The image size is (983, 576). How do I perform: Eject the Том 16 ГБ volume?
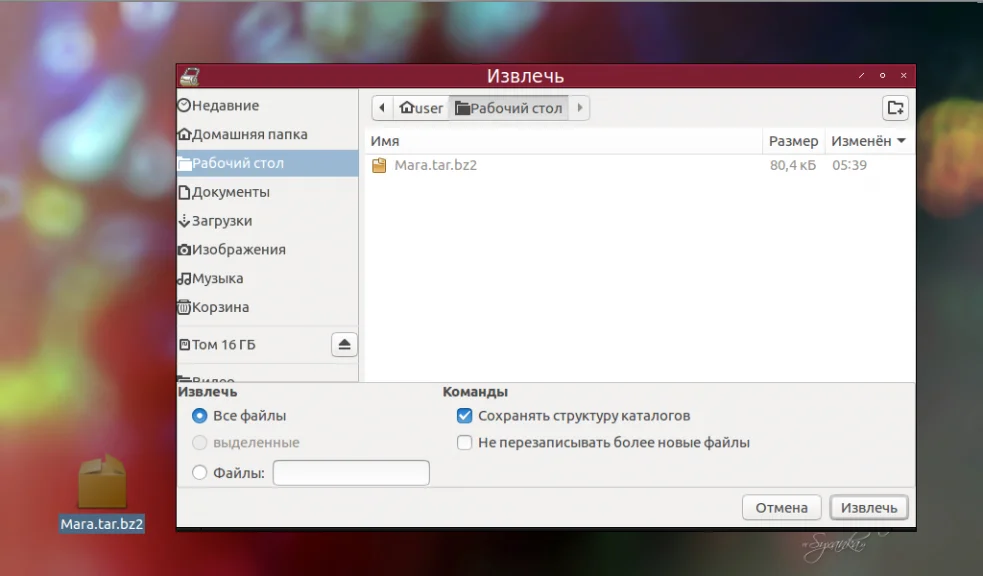point(344,345)
